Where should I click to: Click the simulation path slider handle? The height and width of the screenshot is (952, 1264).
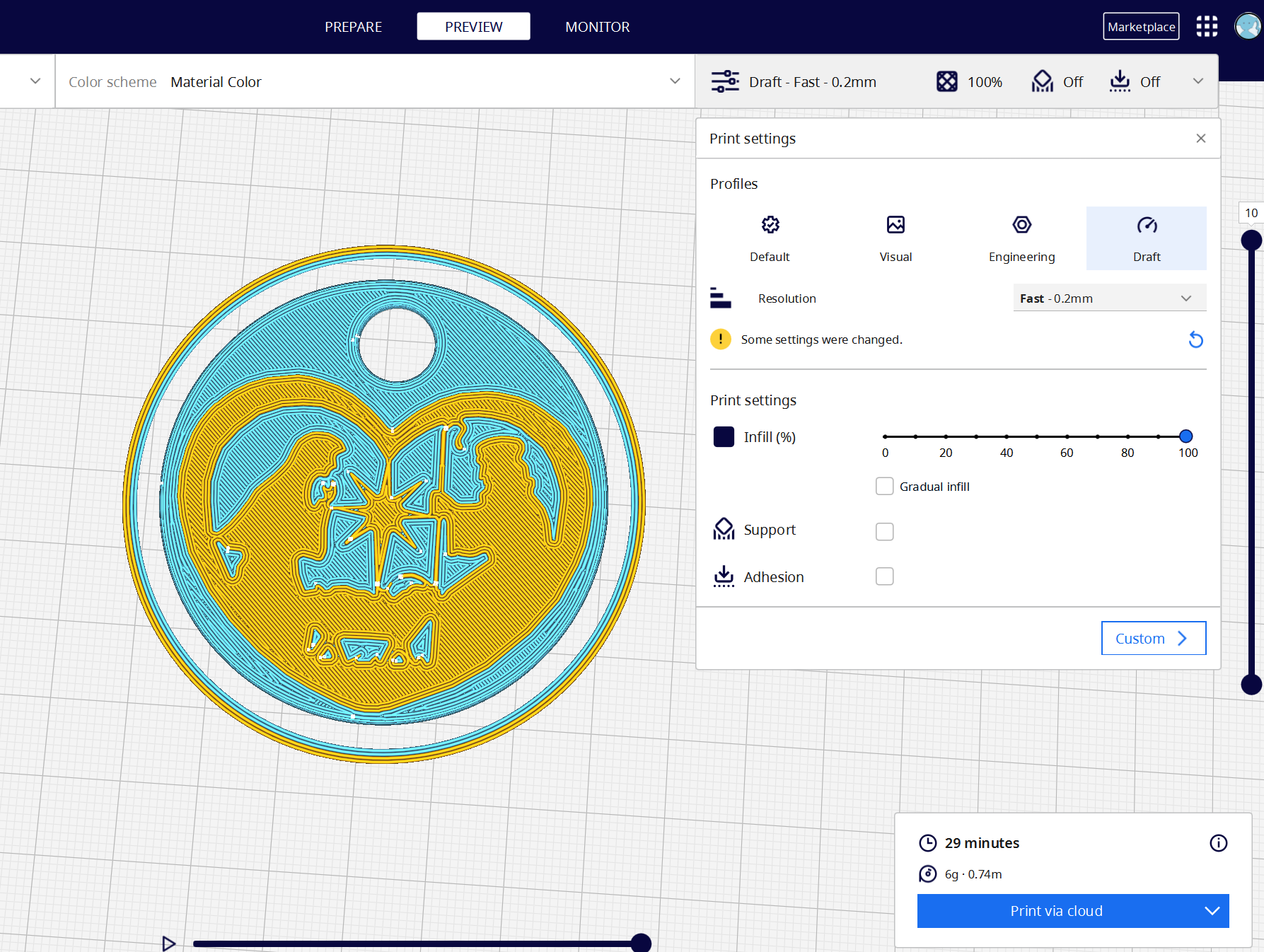(x=641, y=943)
